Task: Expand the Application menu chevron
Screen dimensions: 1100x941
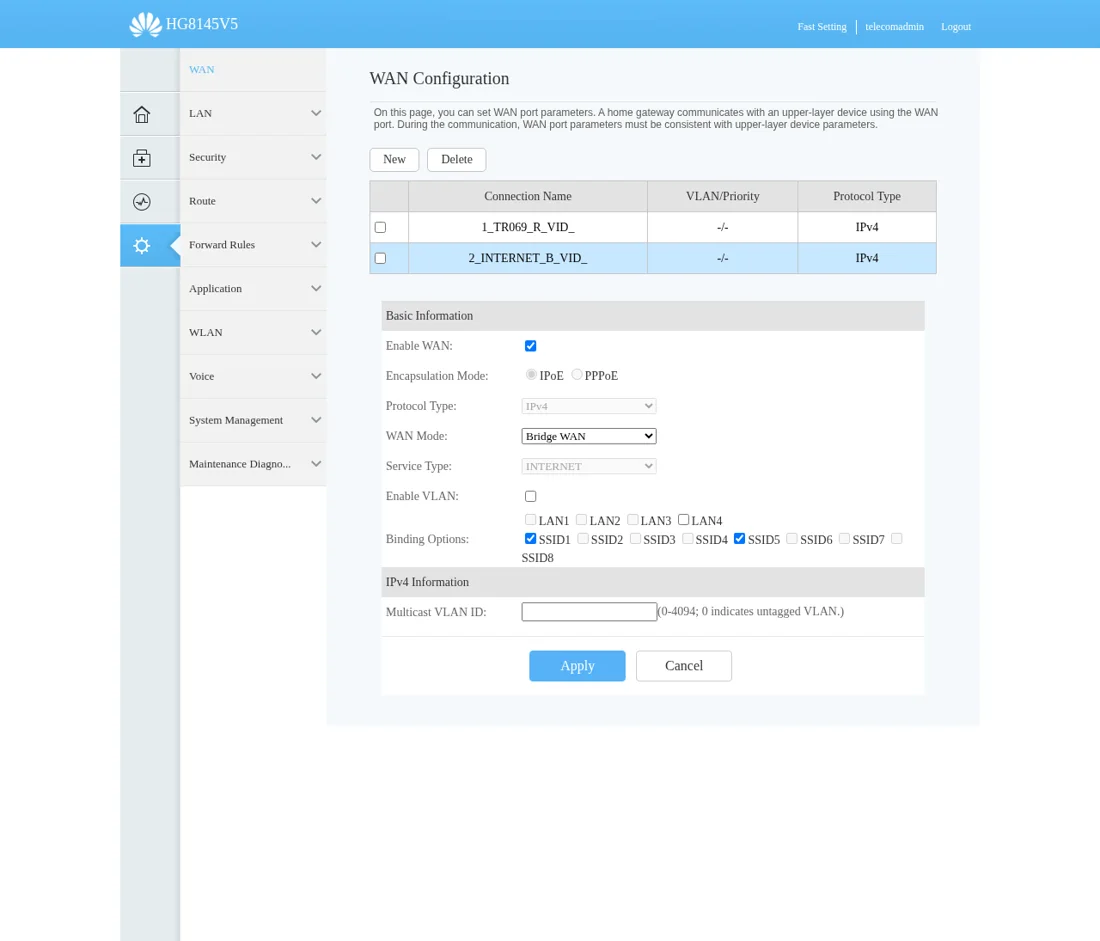Action: coord(316,288)
